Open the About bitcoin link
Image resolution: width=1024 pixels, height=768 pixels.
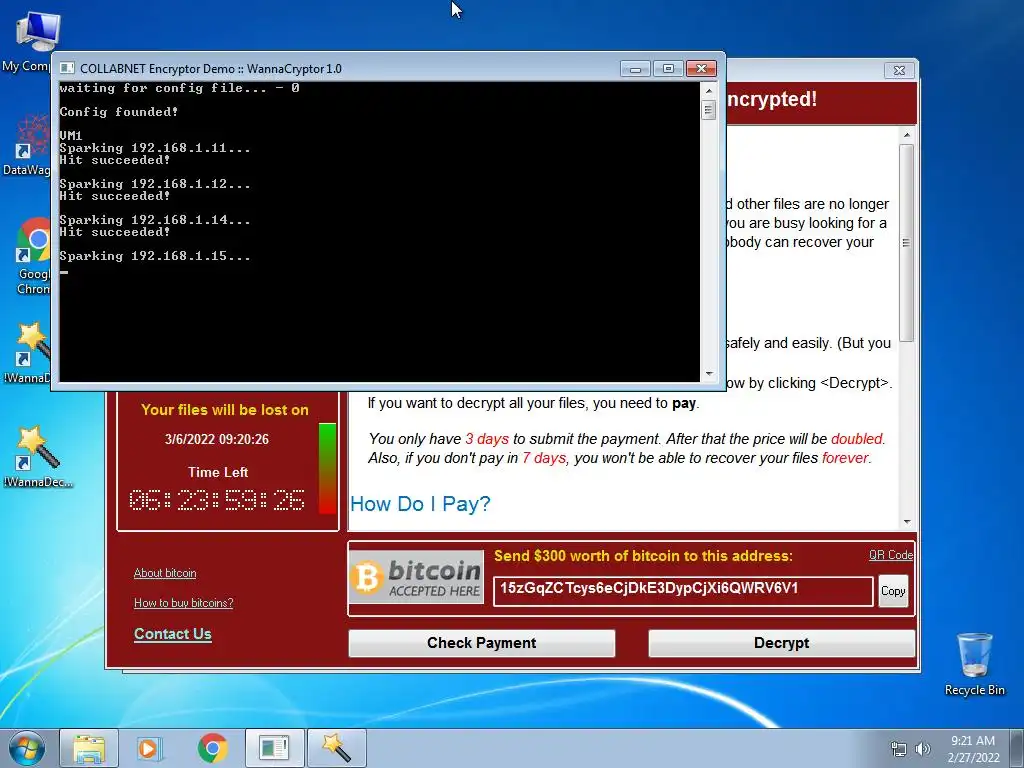pyautogui.click(x=165, y=573)
